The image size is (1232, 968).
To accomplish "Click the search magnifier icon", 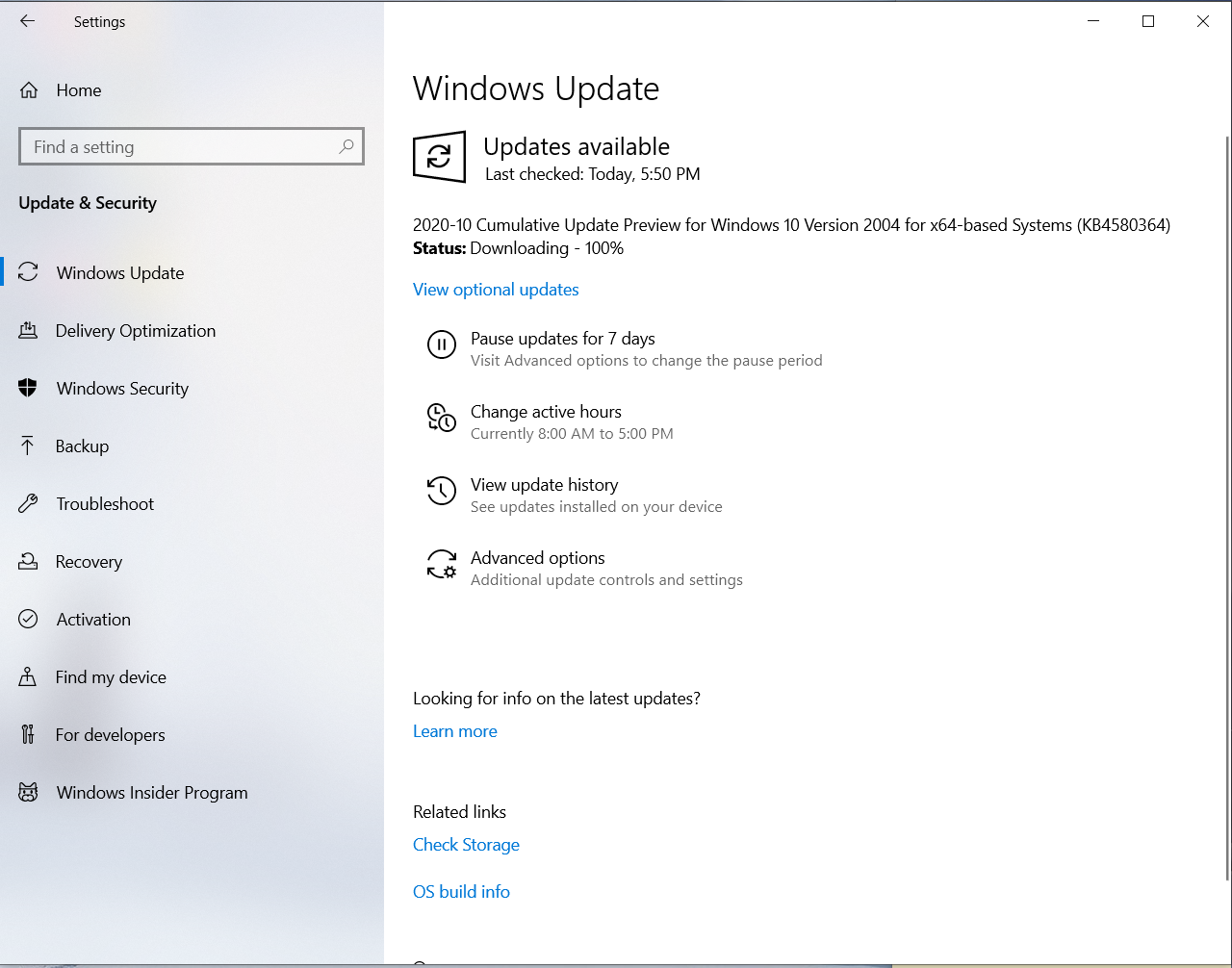I will [x=346, y=146].
